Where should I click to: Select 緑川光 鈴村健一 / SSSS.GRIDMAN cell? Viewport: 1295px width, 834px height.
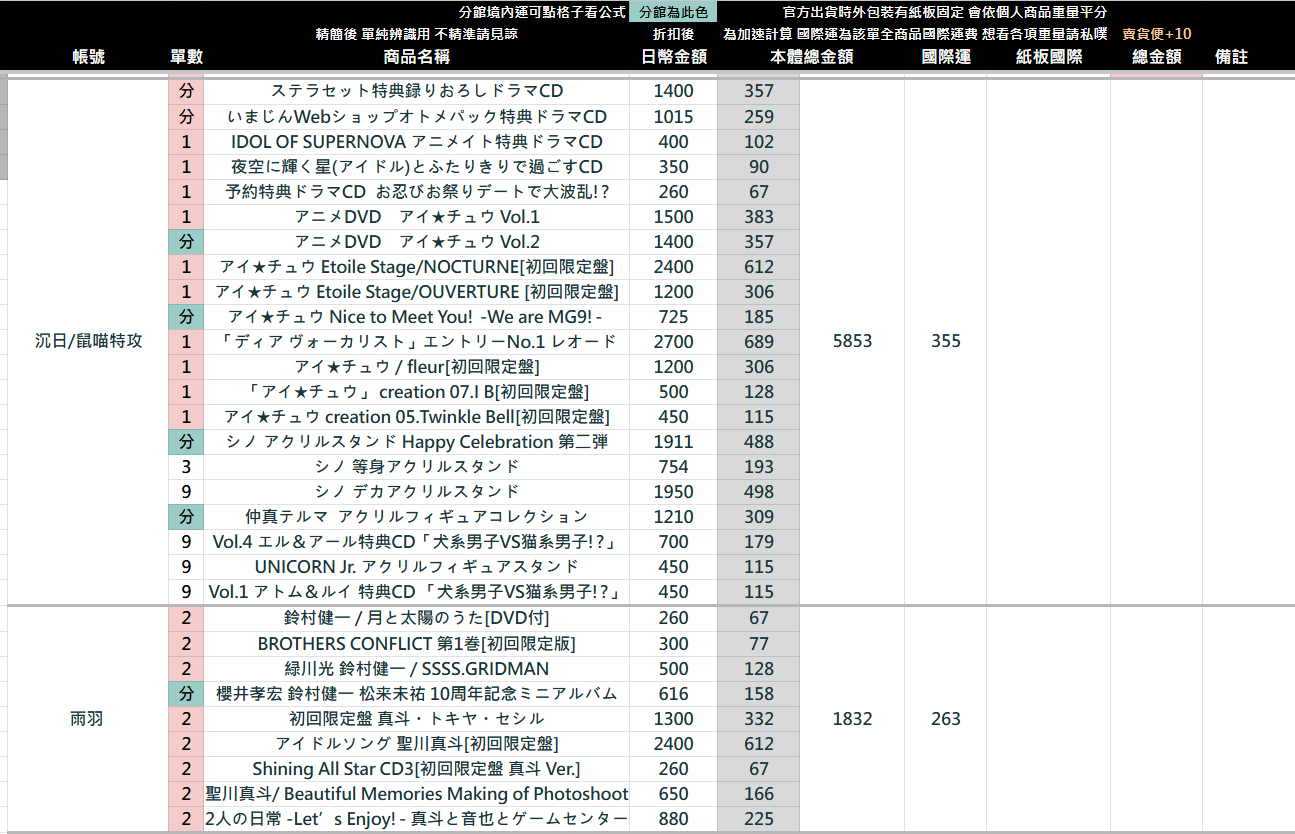tap(416, 669)
